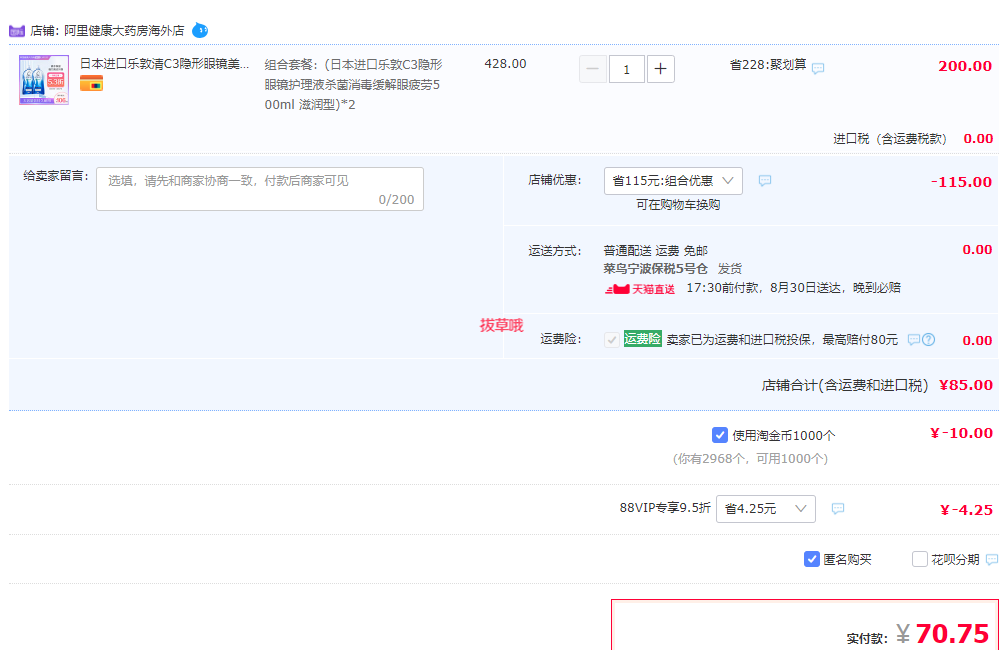Toggle the 运费险 shipping insurance checkbox
The height and width of the screenshot is (650, 1003).
pos(612,340)
